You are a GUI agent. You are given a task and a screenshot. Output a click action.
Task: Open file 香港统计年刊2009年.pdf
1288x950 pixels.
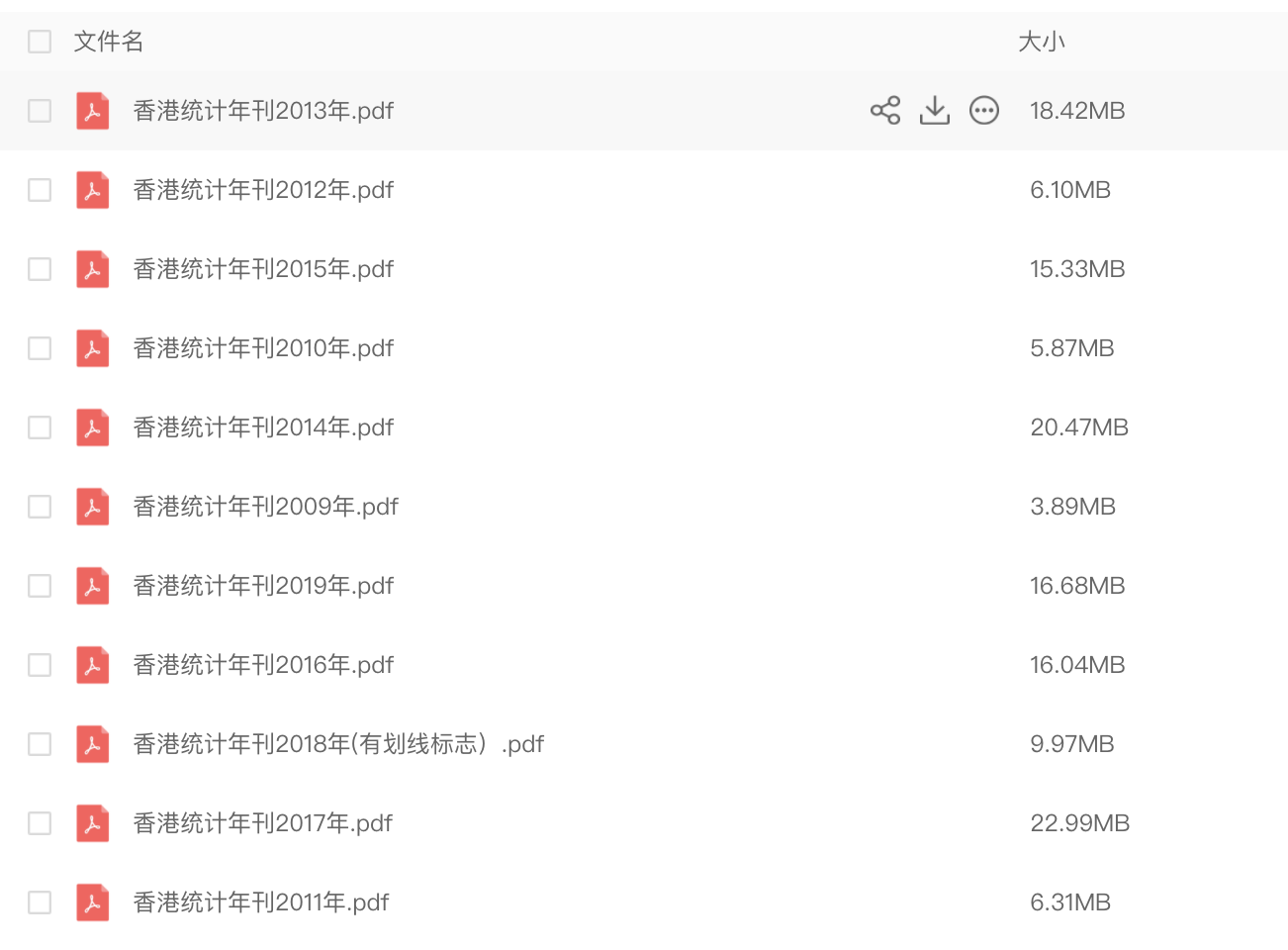tap(265, 507)
